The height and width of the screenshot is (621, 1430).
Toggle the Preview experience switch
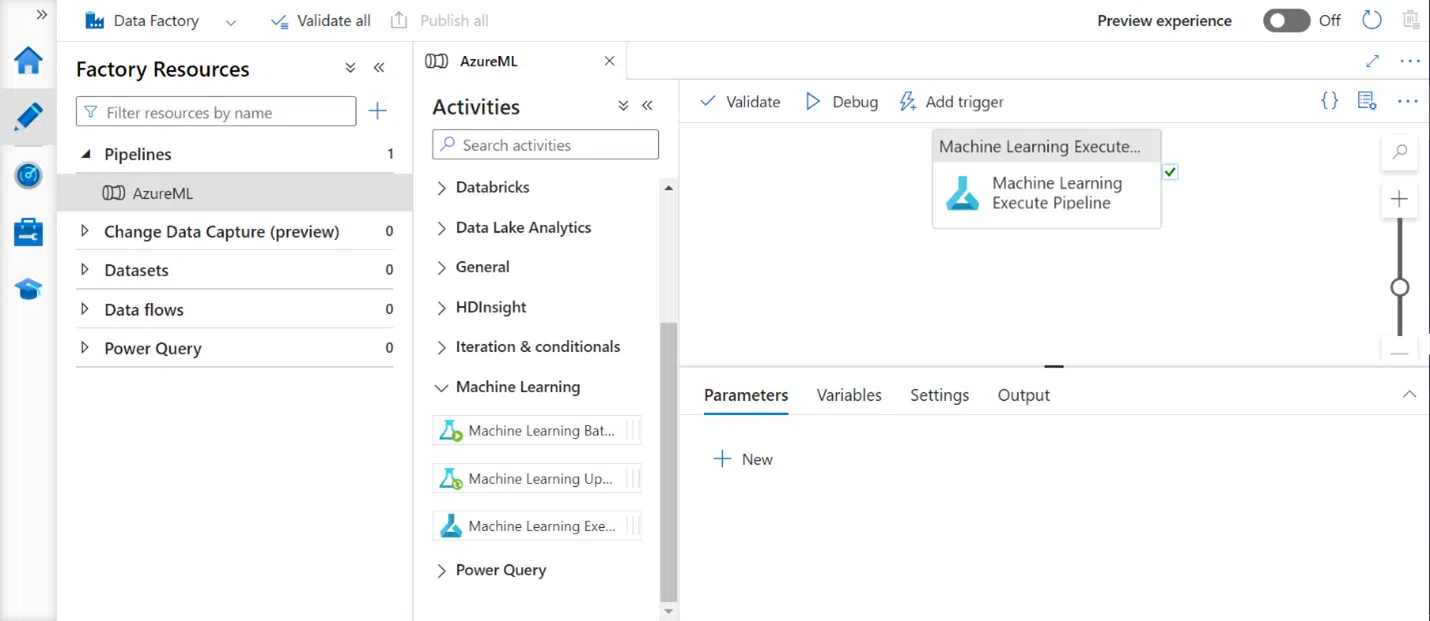[x=1286, y=20]
